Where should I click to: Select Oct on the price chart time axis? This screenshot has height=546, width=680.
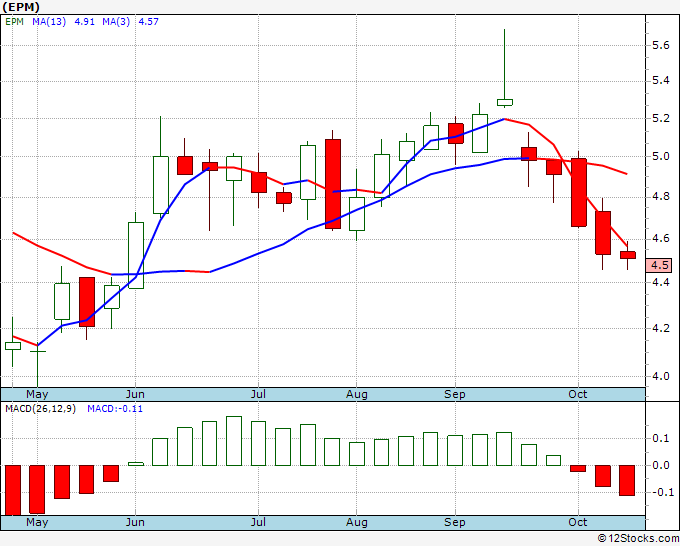(x=578, y=394)
